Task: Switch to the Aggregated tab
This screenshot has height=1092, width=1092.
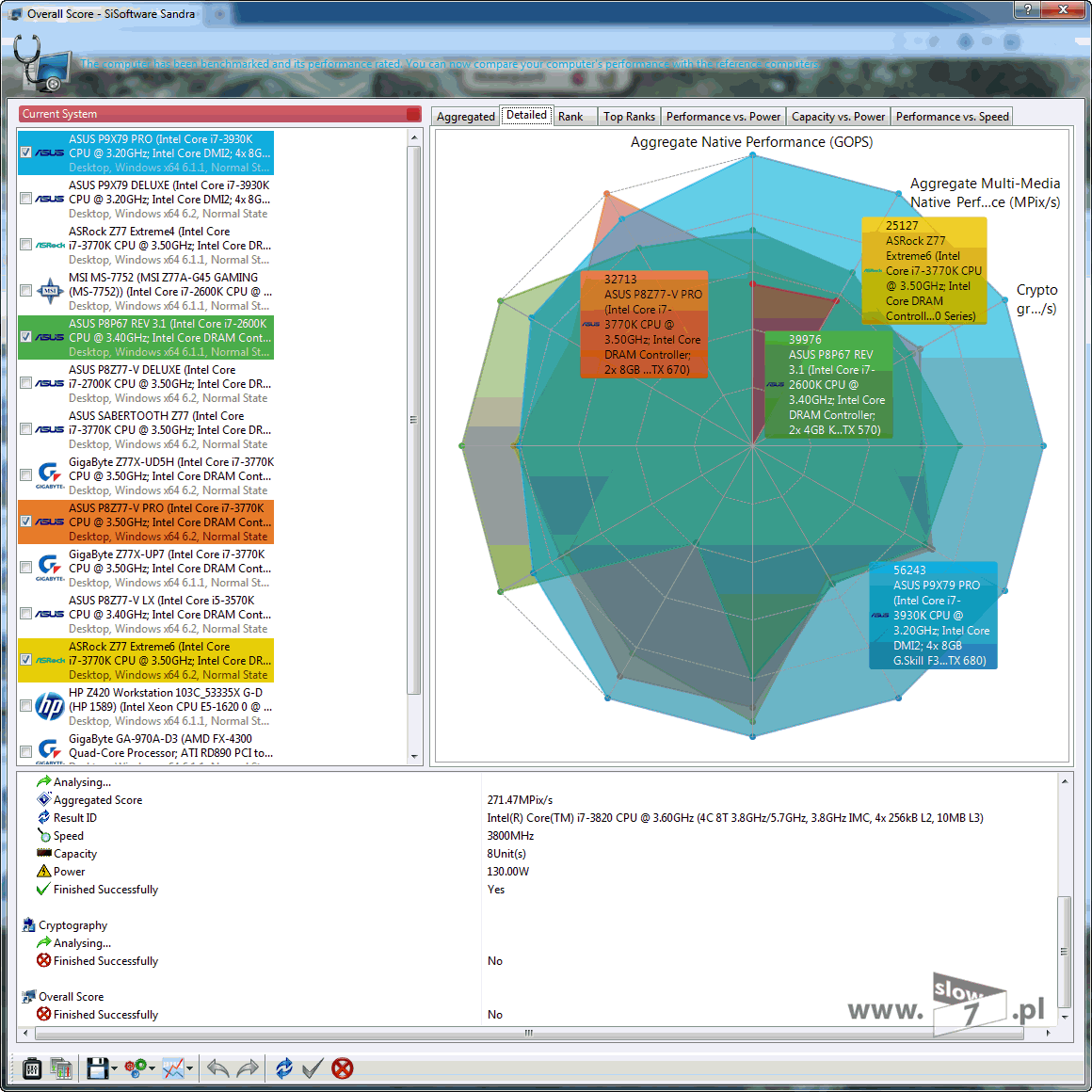Action: click(465, 117)
